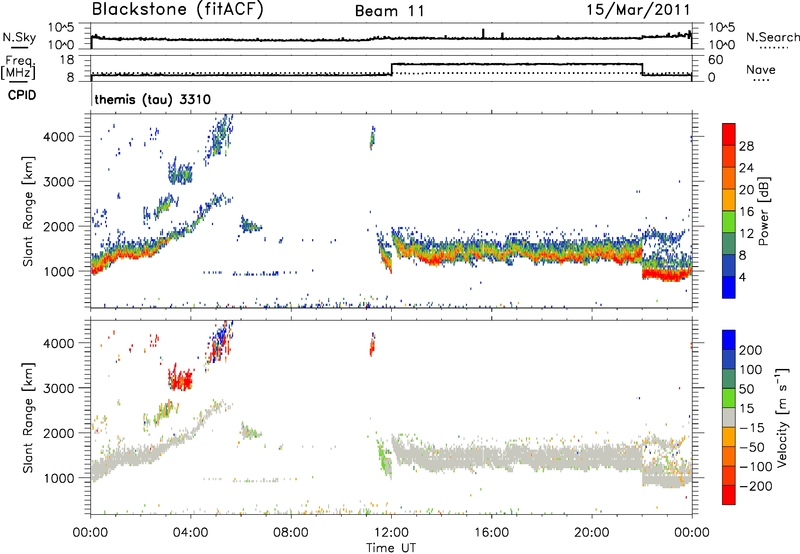Click the tall noise spike in N.Sky trace
This screenshot has height=554, width=800.
(x=483, y=33)
